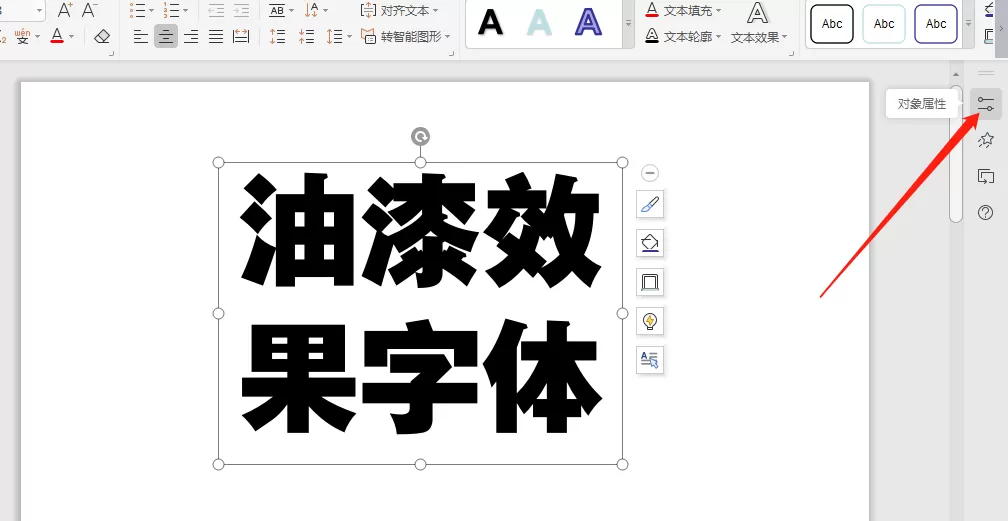Collapse floating toolbar with minus button
The height and width of the screenshot is (521, 1008).
tap(650, 172)
